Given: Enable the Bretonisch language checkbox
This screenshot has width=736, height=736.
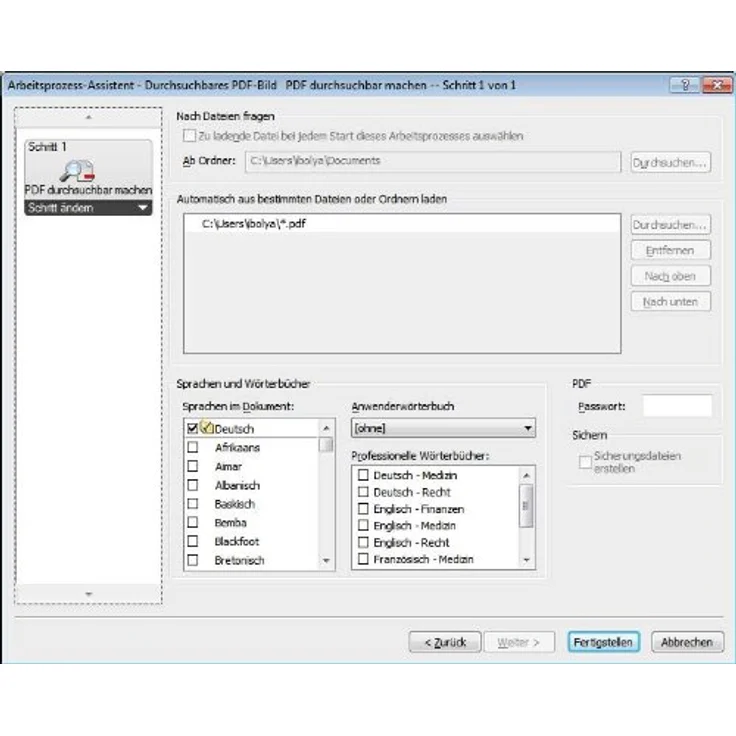Looking at the screenshot, I should 192,560.
